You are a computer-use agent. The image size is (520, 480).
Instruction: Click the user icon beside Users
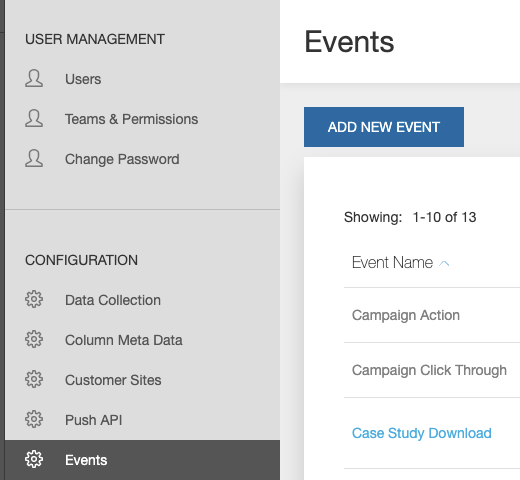point(34,78)
